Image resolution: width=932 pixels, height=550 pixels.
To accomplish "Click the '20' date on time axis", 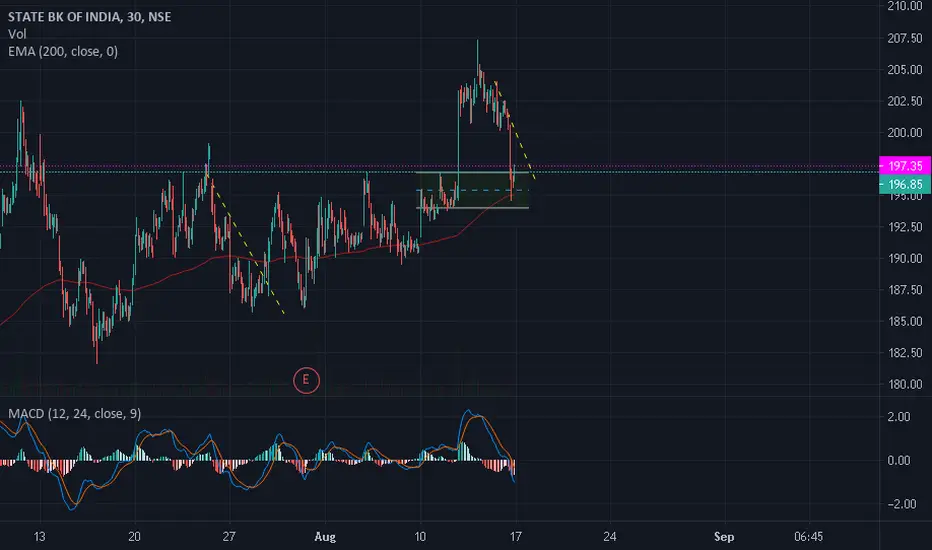I will pos(134,537).
